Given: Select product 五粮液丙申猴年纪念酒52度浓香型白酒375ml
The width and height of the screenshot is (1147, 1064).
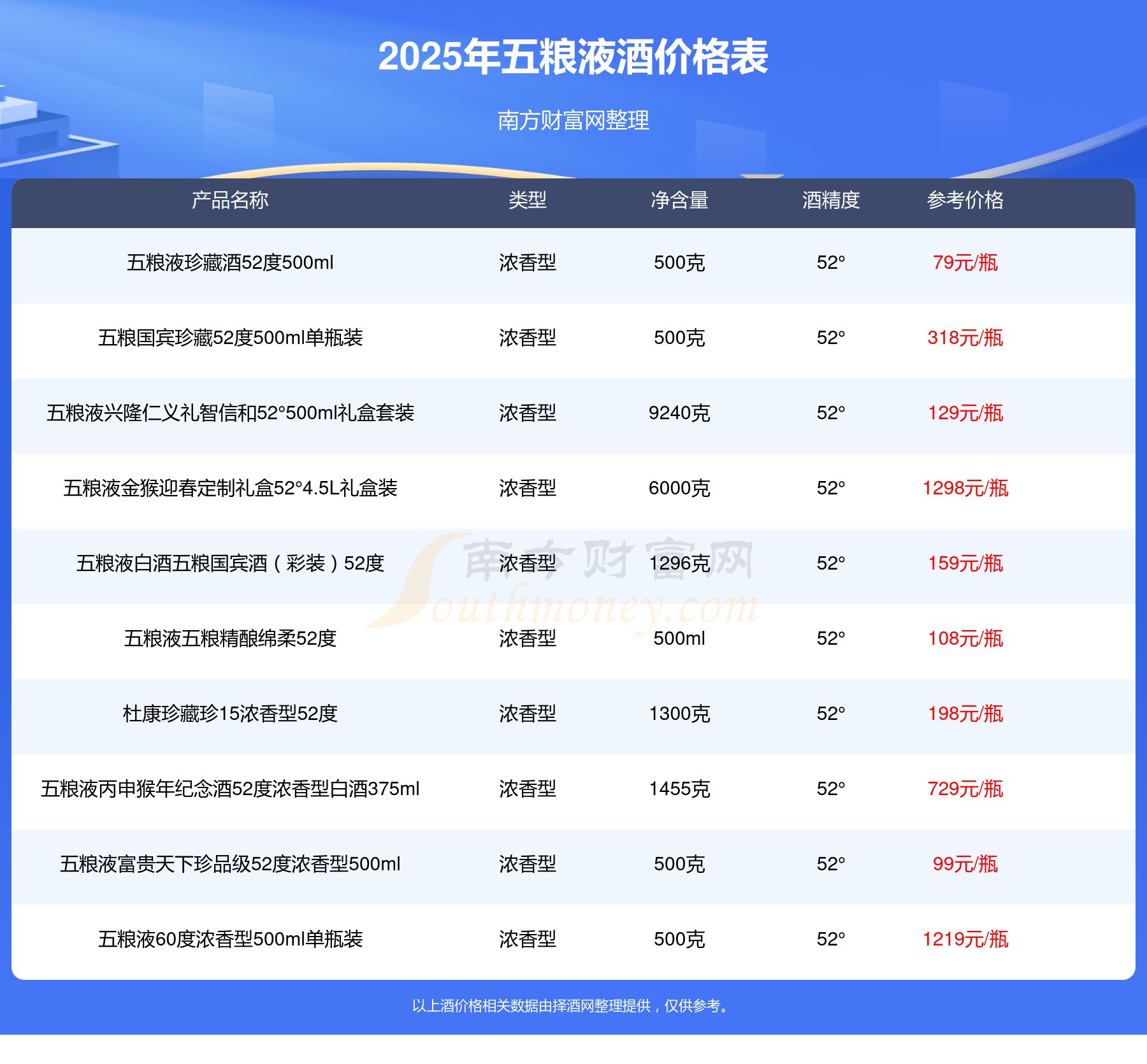Looking at the screenshot, I should pos(230,789).
